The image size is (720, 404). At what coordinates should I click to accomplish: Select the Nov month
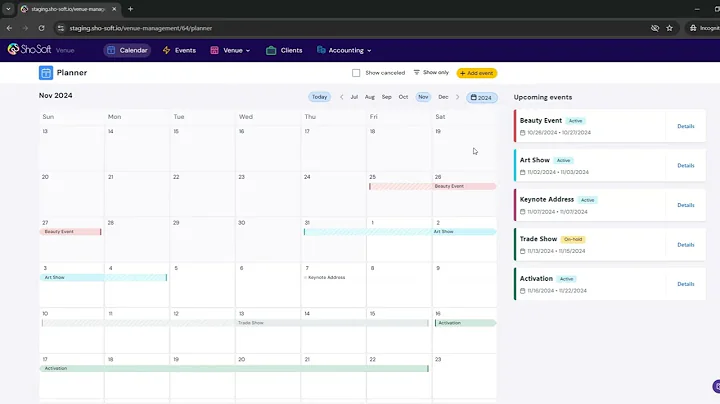423,97
